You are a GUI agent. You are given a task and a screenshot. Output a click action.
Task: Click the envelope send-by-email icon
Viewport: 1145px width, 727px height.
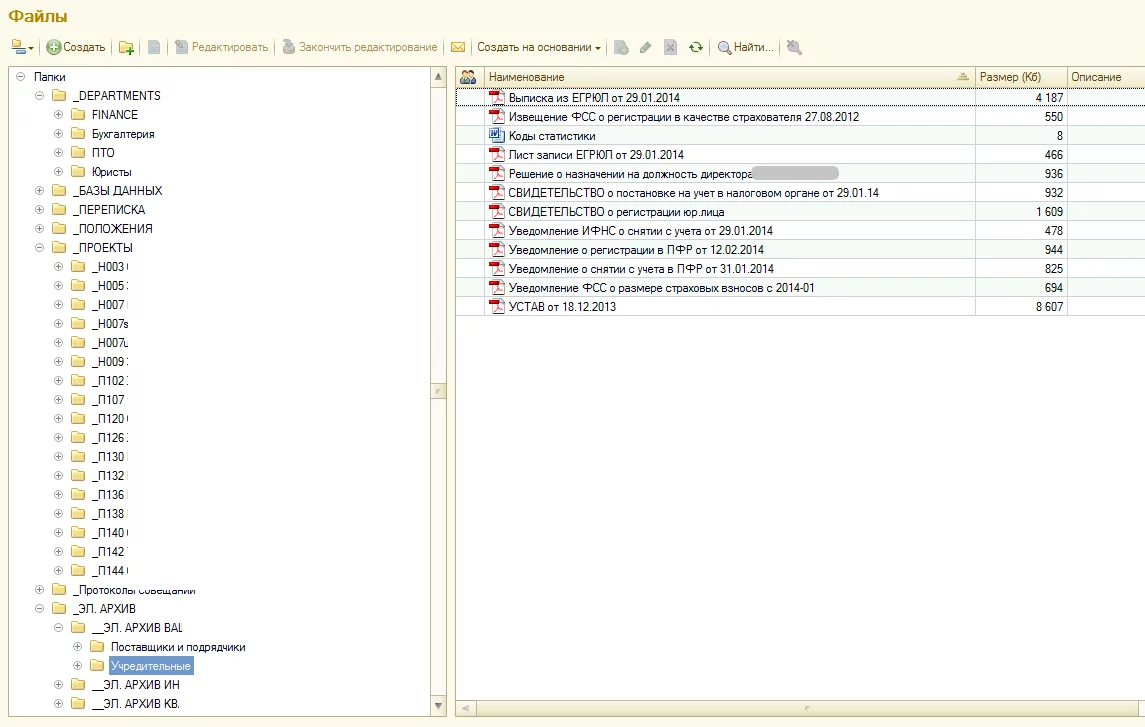(458, 47)
